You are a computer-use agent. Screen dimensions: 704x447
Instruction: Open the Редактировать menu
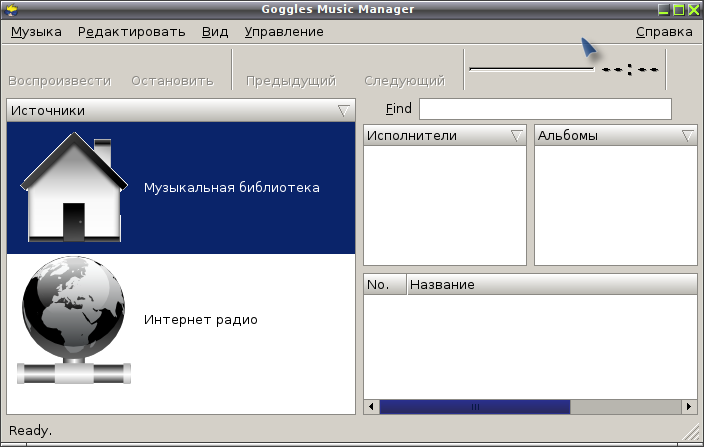[132, 32]
